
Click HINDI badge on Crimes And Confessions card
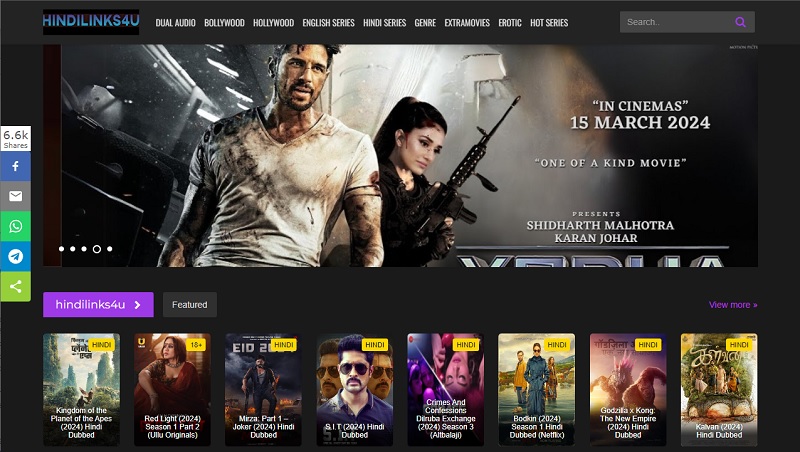(466, 345)
